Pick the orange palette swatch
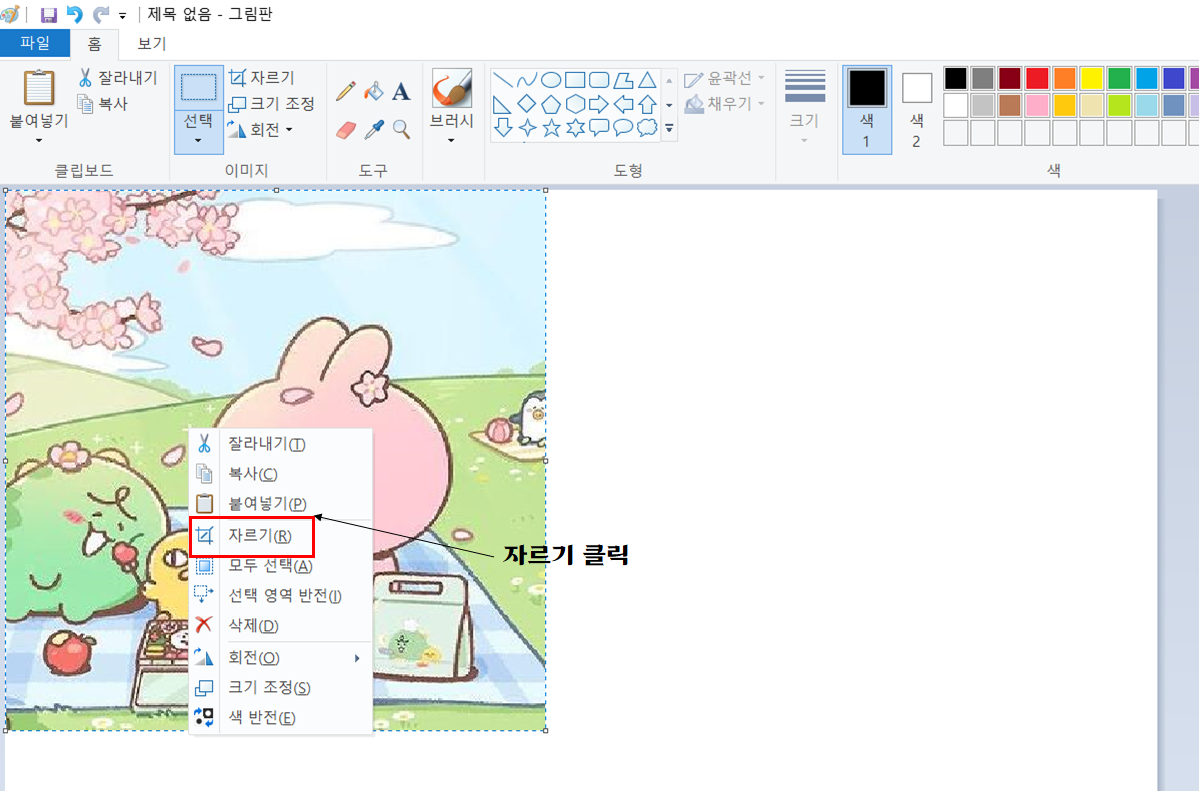The image size is (1199, 791). [1064, 78]
